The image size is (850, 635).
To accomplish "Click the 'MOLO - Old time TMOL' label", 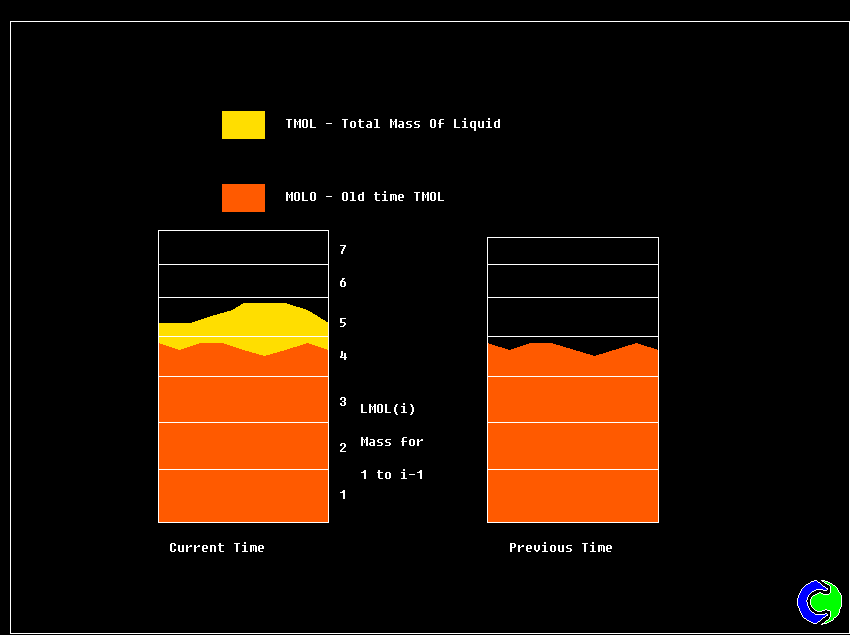I will (364, 197).
